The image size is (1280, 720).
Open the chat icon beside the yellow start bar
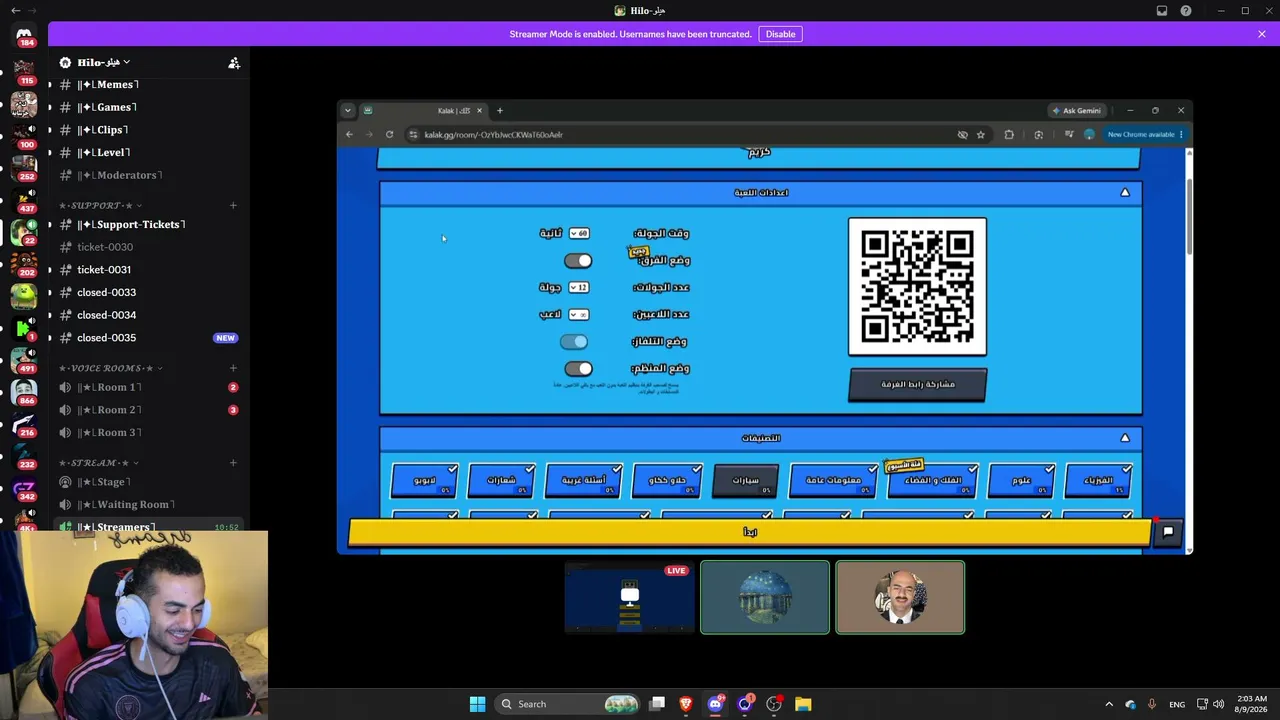tap(1168, 532)
